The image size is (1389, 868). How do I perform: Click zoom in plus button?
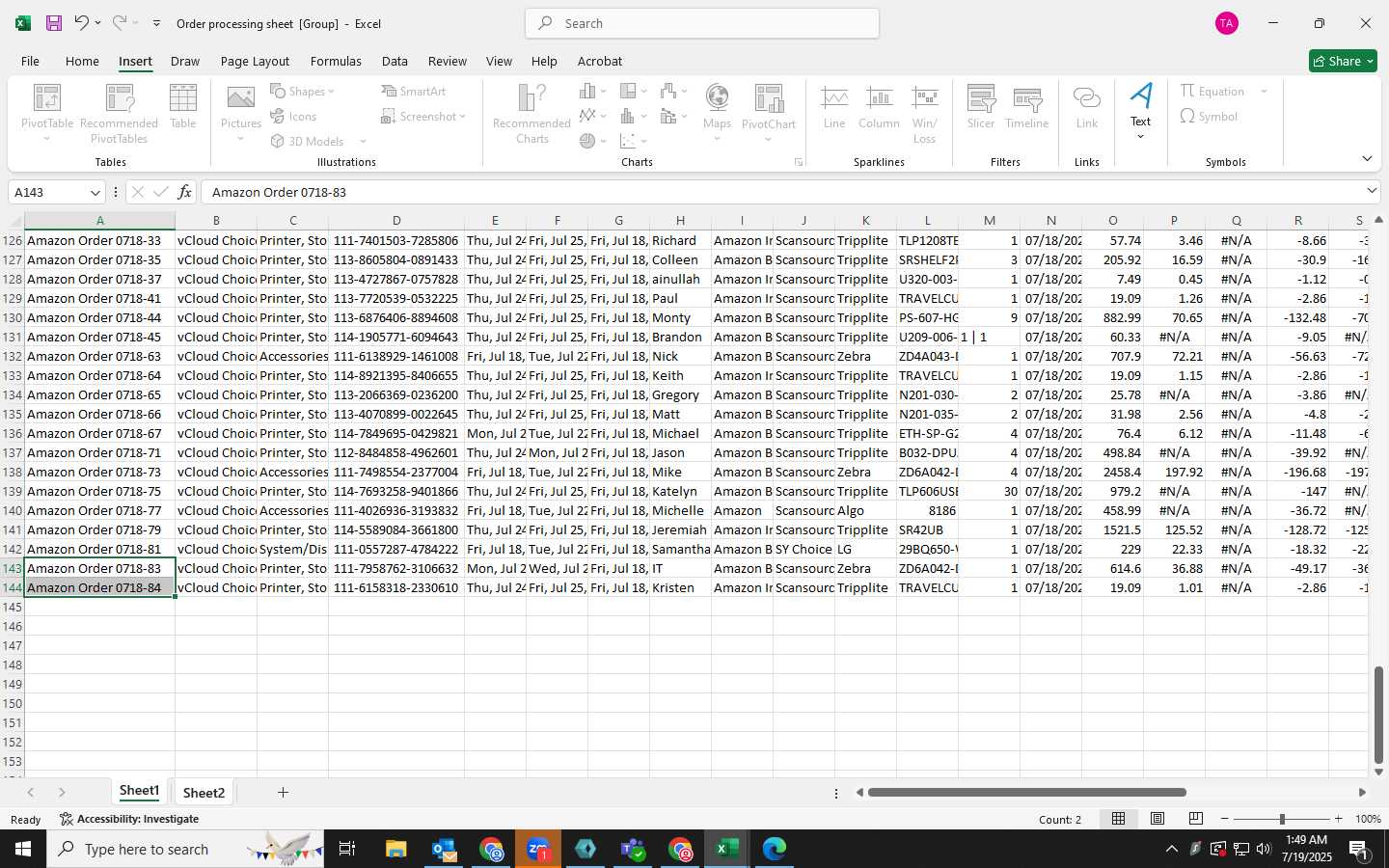(x=1338, y=819)
